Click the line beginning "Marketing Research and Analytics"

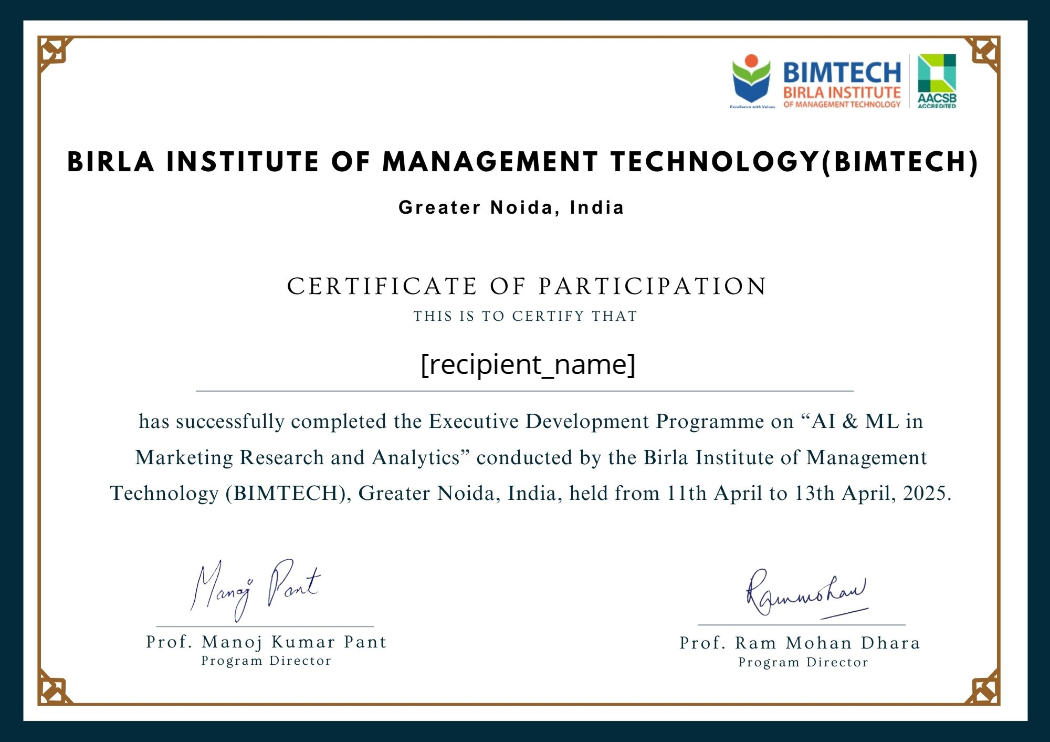pos(531,457)
